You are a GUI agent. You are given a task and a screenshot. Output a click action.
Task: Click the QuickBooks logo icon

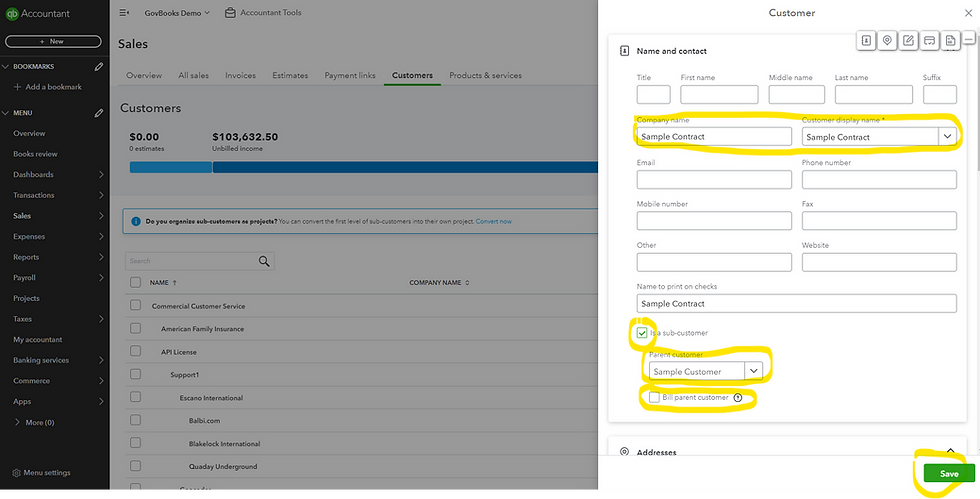point(12,14)
